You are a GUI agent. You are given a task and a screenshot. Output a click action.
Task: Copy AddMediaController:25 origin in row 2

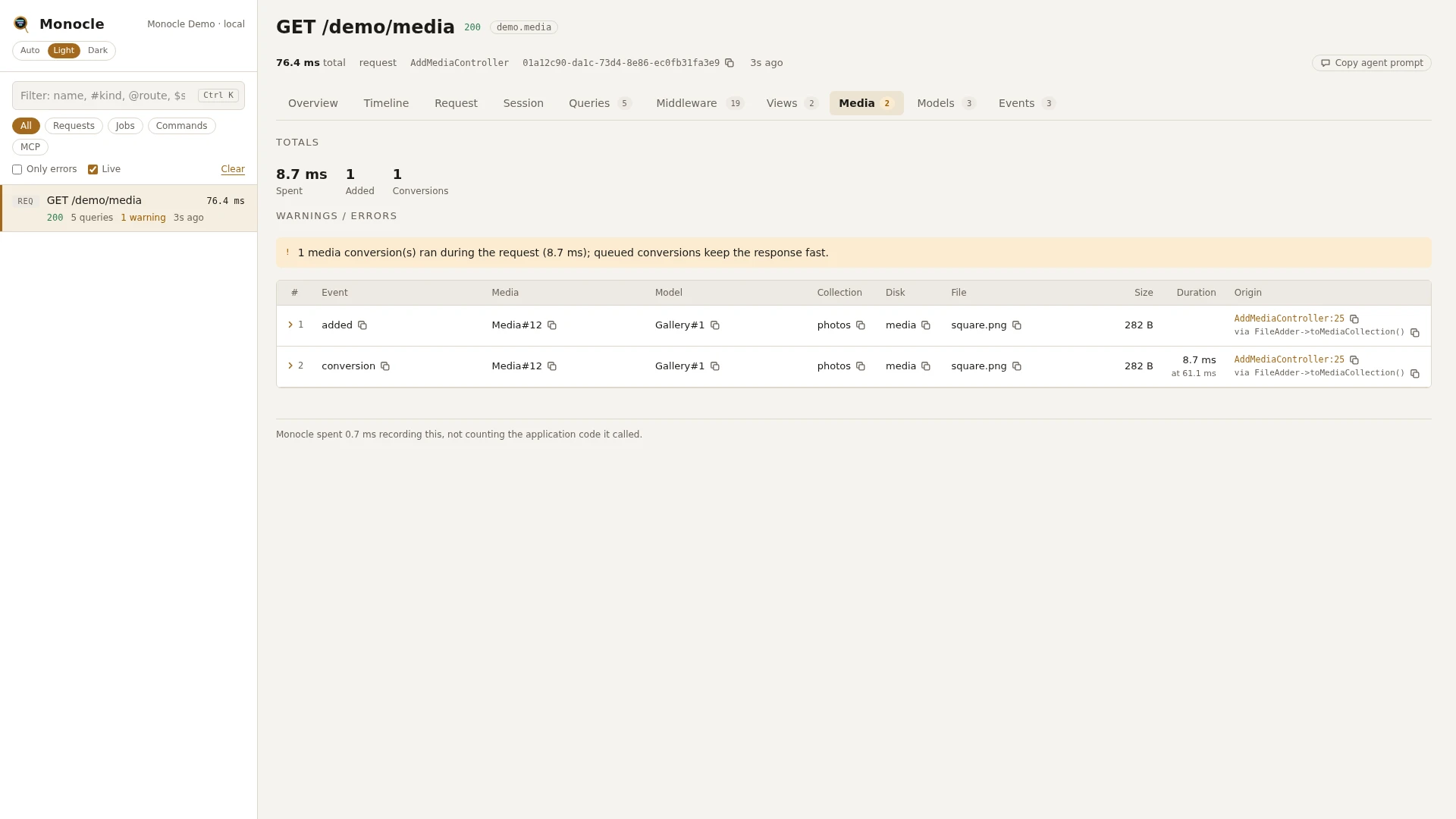1354,360
